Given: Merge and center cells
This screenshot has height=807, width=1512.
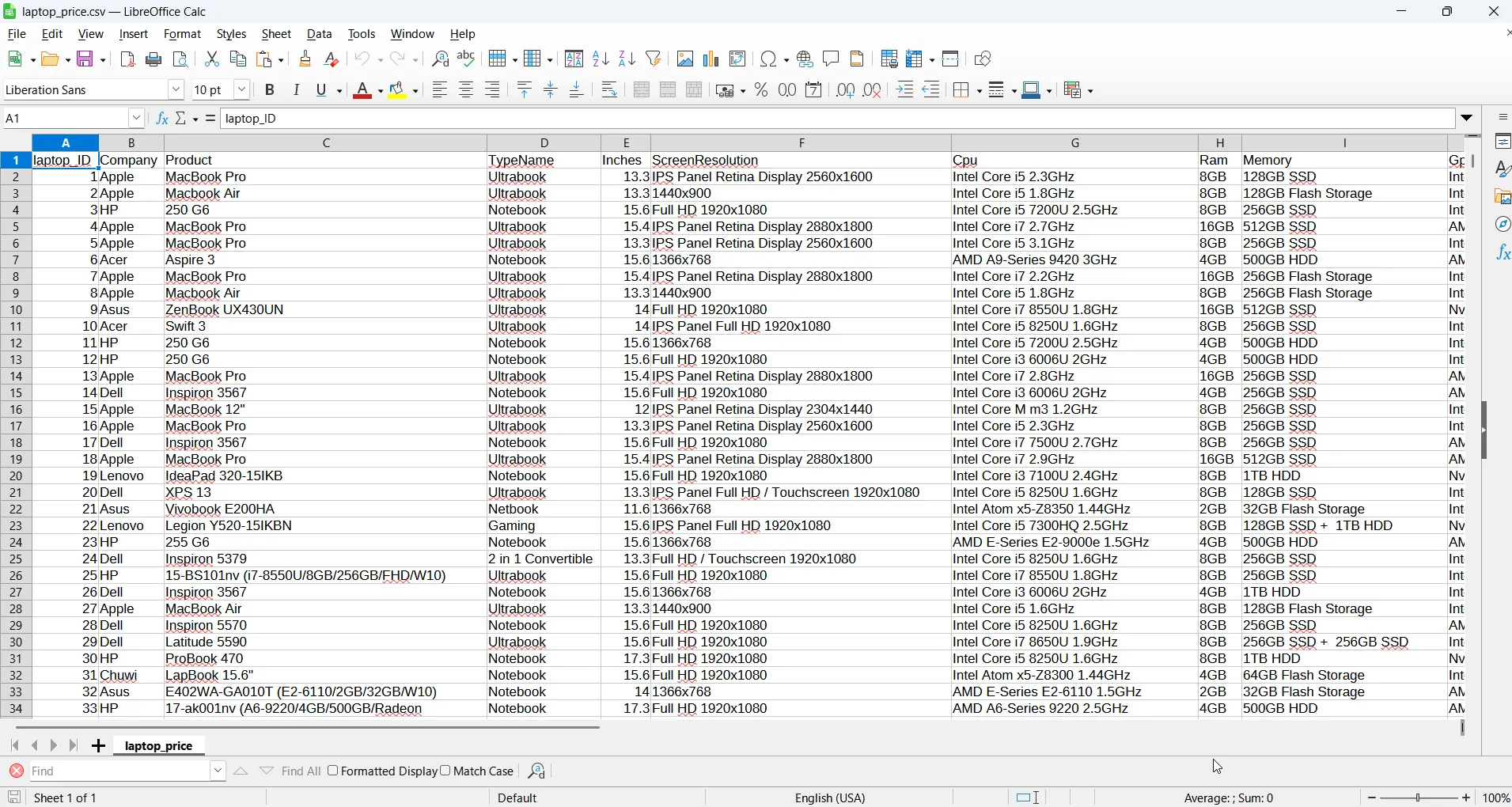Looking at the screenshot, I should pyautogui.click(x=643, y=90).
